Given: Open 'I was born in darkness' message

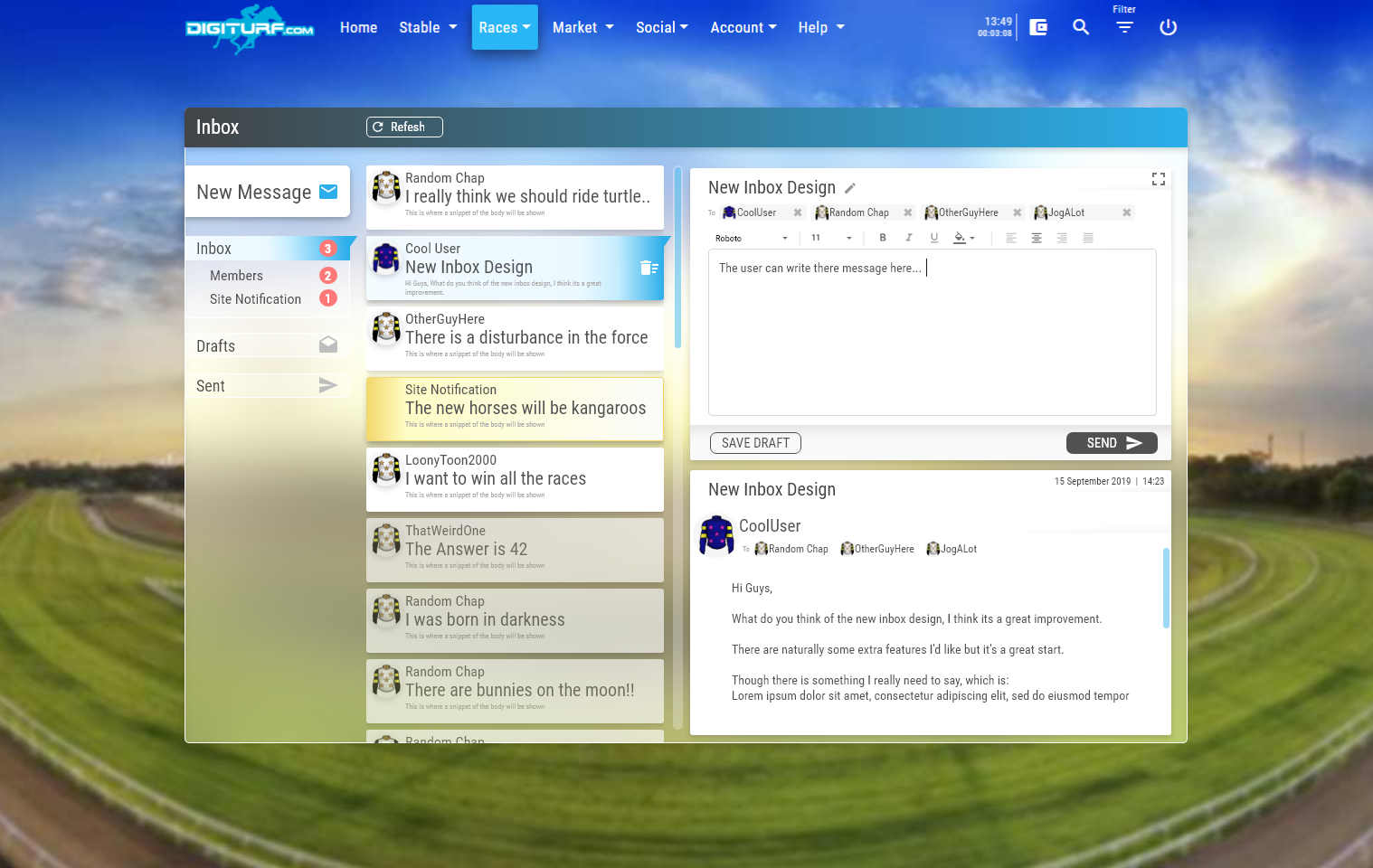Looking at the screenshot, I should [515, 620].
